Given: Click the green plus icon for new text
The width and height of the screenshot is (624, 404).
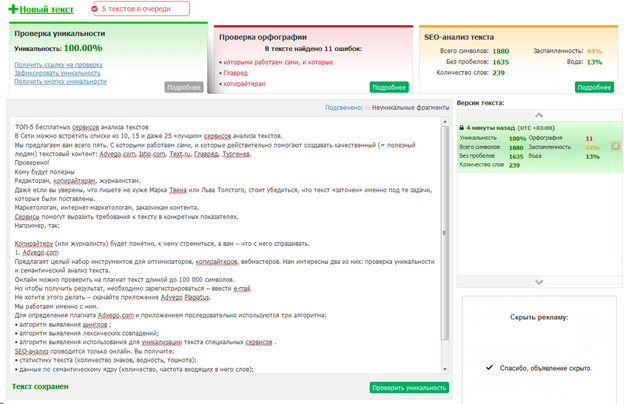Looking at the screenshot, I should [x=13, y=9].
